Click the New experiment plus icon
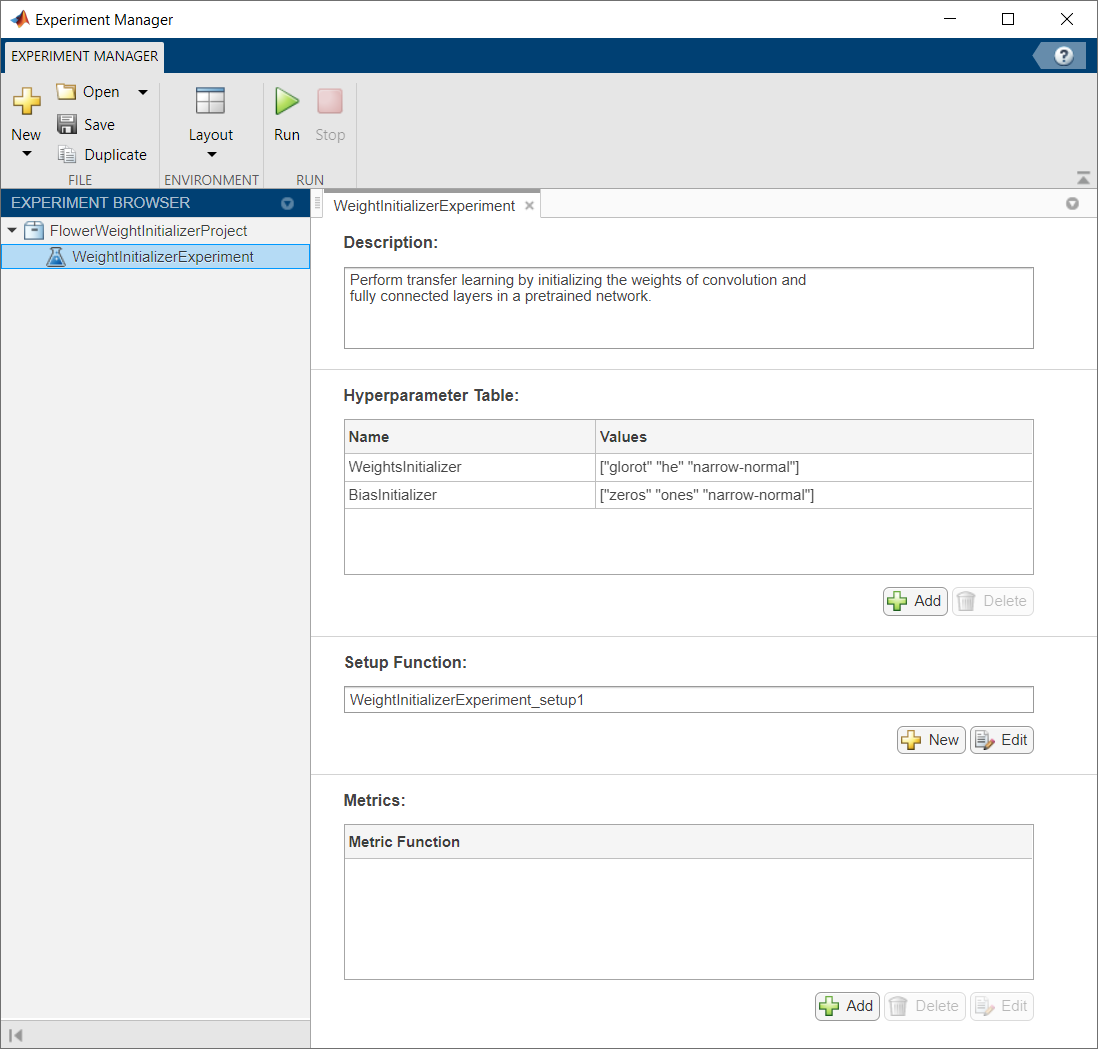The width and height of the screenshot is (1098, 1049). pyautogui.click(x=27, y=102)
